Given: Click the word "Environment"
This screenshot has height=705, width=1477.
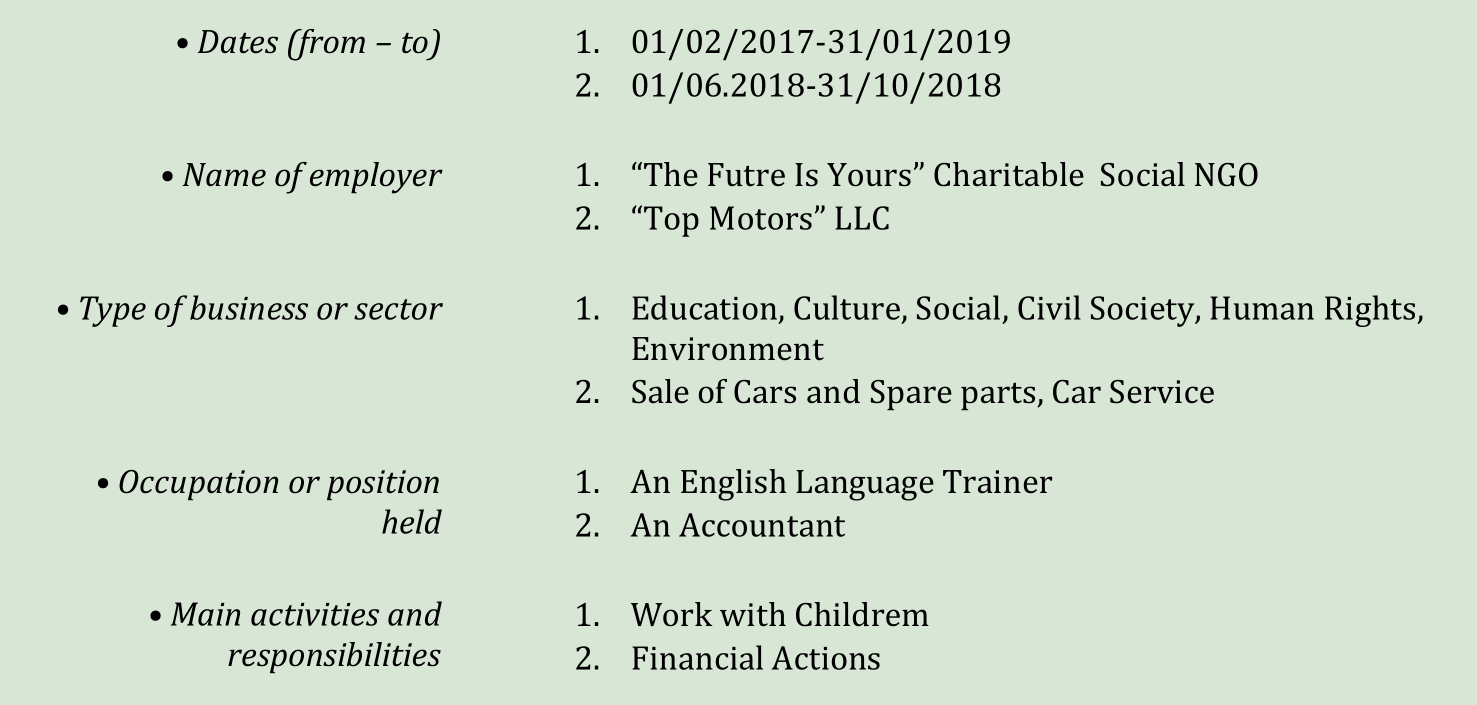Looking at the screenshot, I should (727, 350).
